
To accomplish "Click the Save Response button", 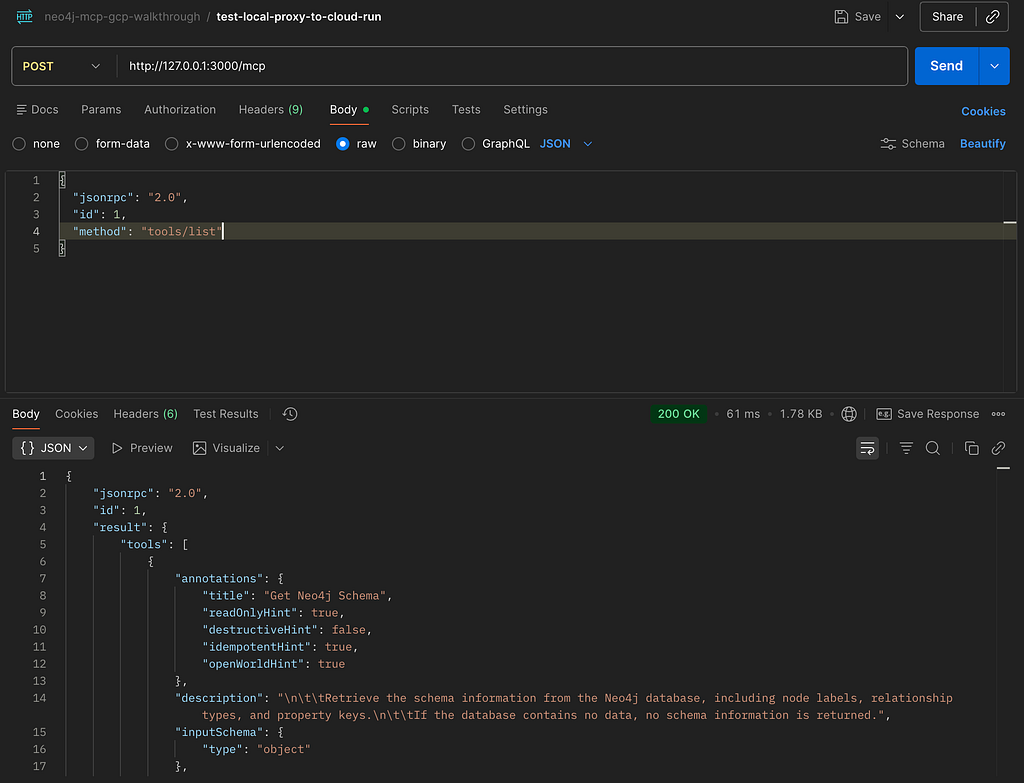I will (x=927, y=414).
